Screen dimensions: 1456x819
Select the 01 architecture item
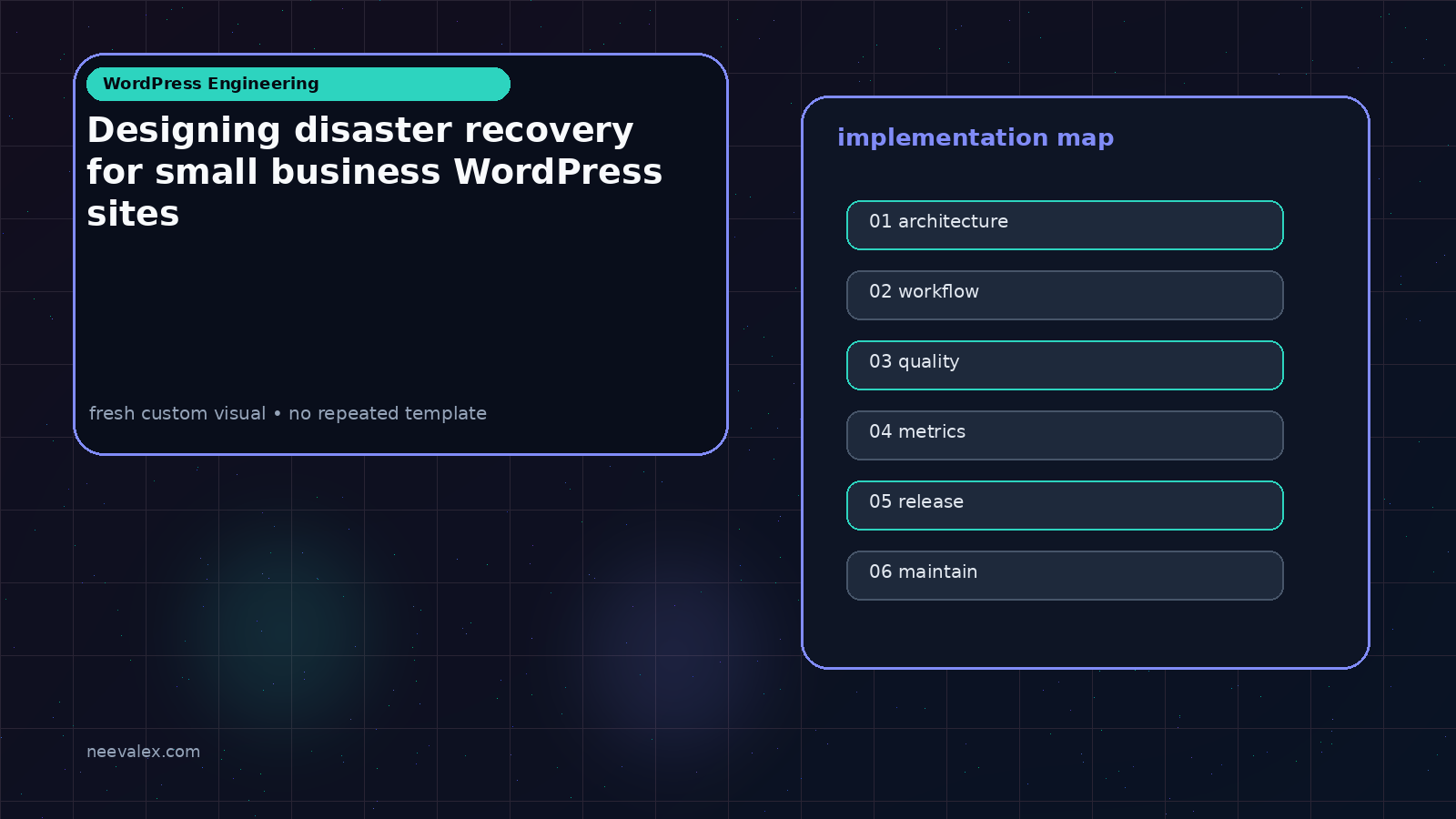(1065, 225)
